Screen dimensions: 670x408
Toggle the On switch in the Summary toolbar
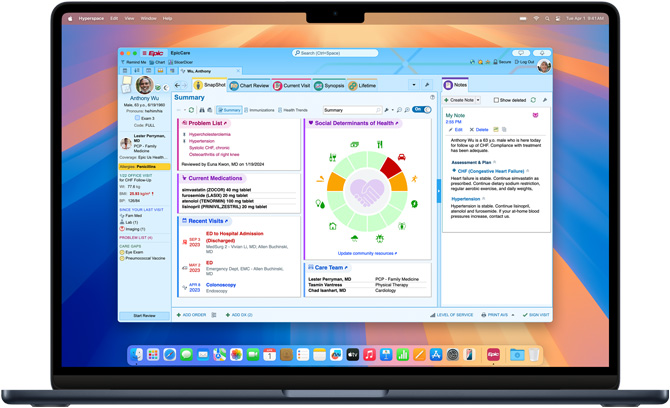point(422,110)
